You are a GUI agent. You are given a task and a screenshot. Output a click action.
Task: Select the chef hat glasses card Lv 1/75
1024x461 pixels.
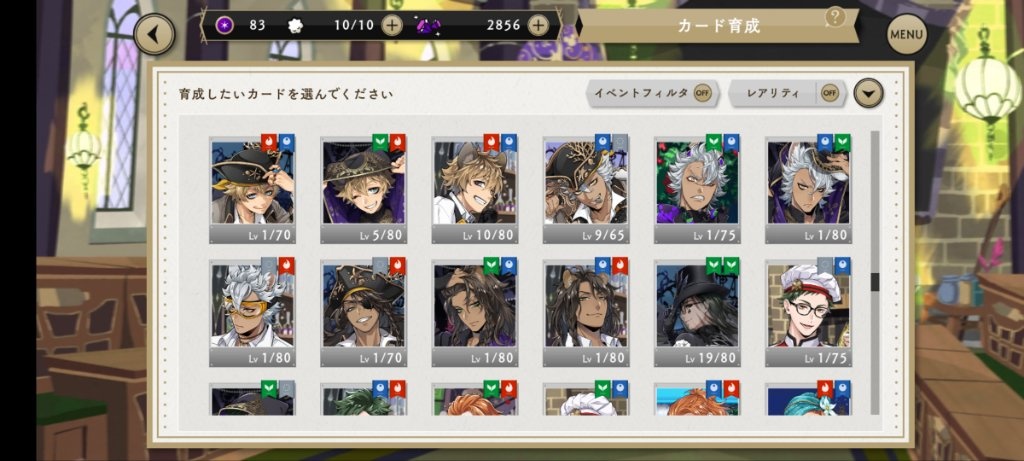(808, 312)
